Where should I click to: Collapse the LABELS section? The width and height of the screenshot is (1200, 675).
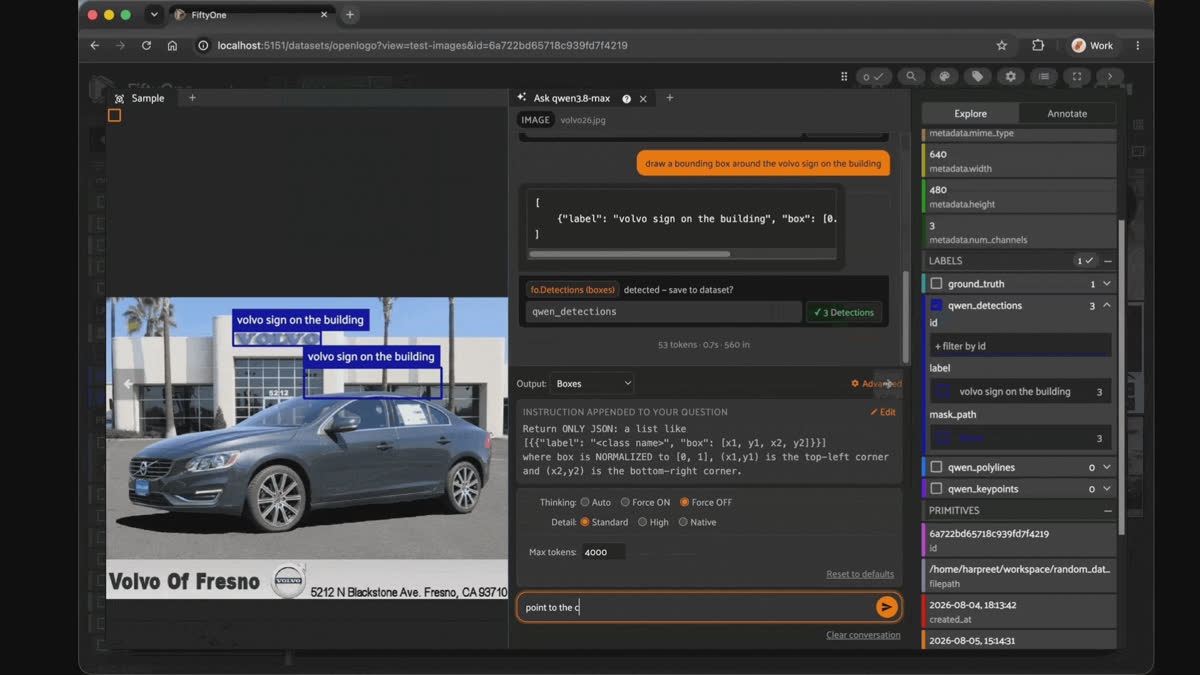click(1108, 261)
